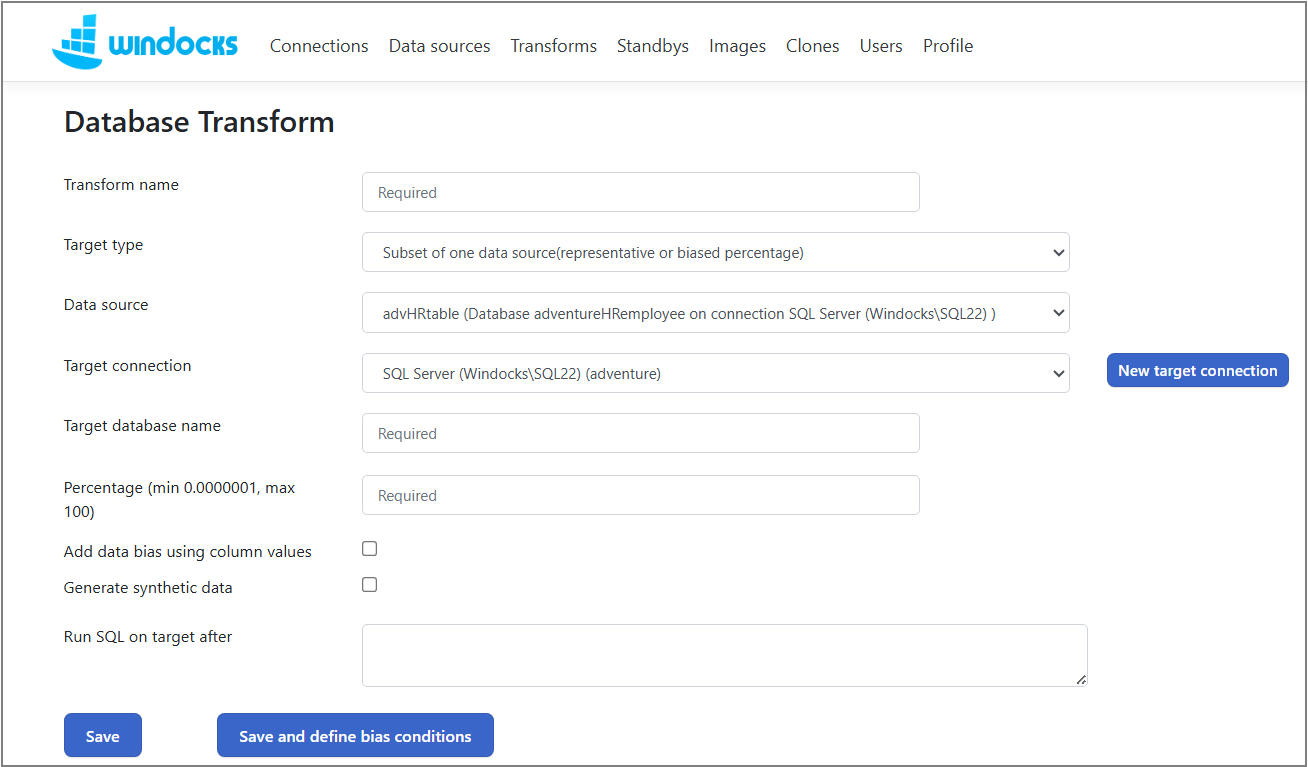Click the Target database name field
Image resolution: width=1308 pixels, height=767 pixels.
[640, 432]
